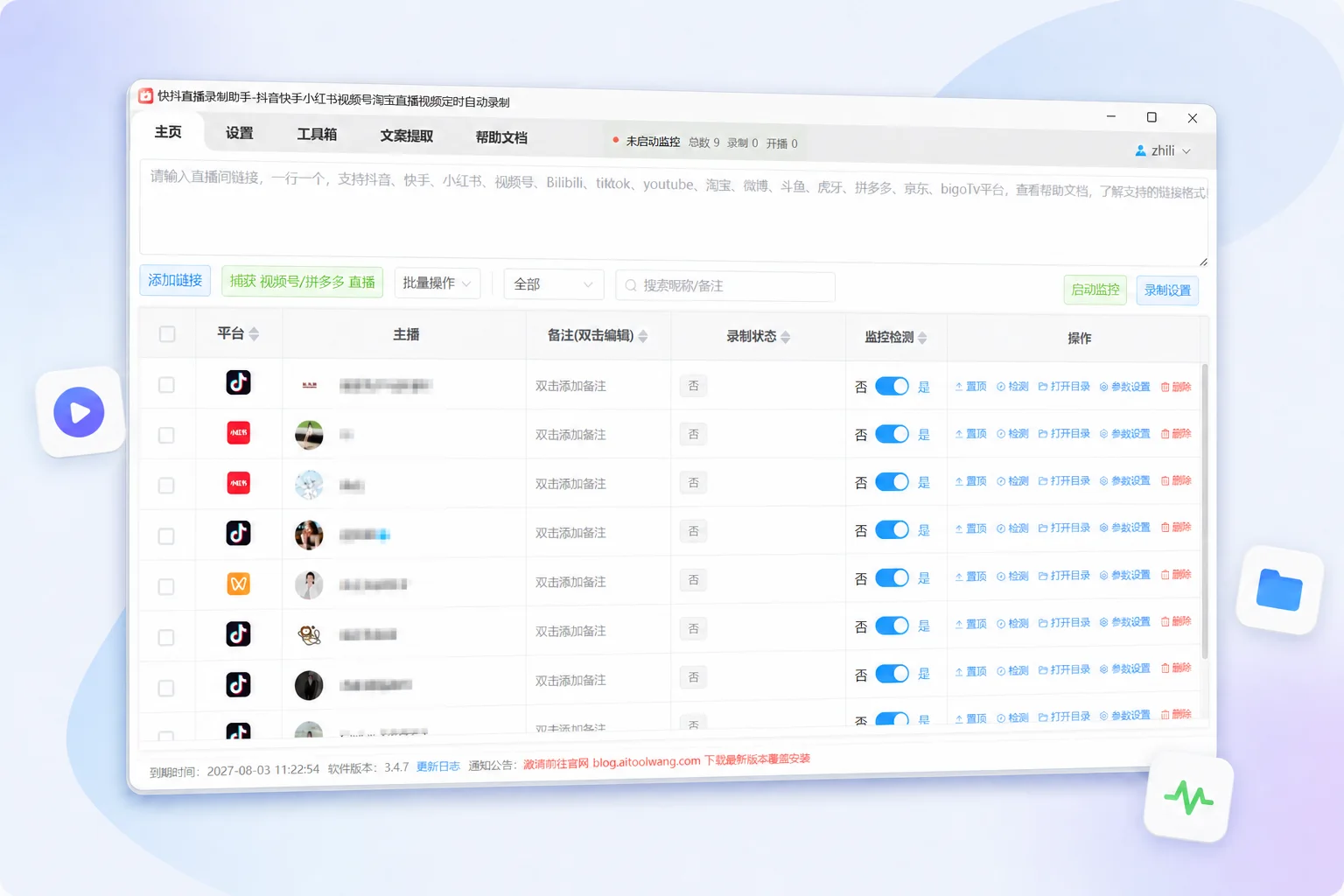Click 删除 in the first row
1344x896 pixels.
tap(1176, 387)
